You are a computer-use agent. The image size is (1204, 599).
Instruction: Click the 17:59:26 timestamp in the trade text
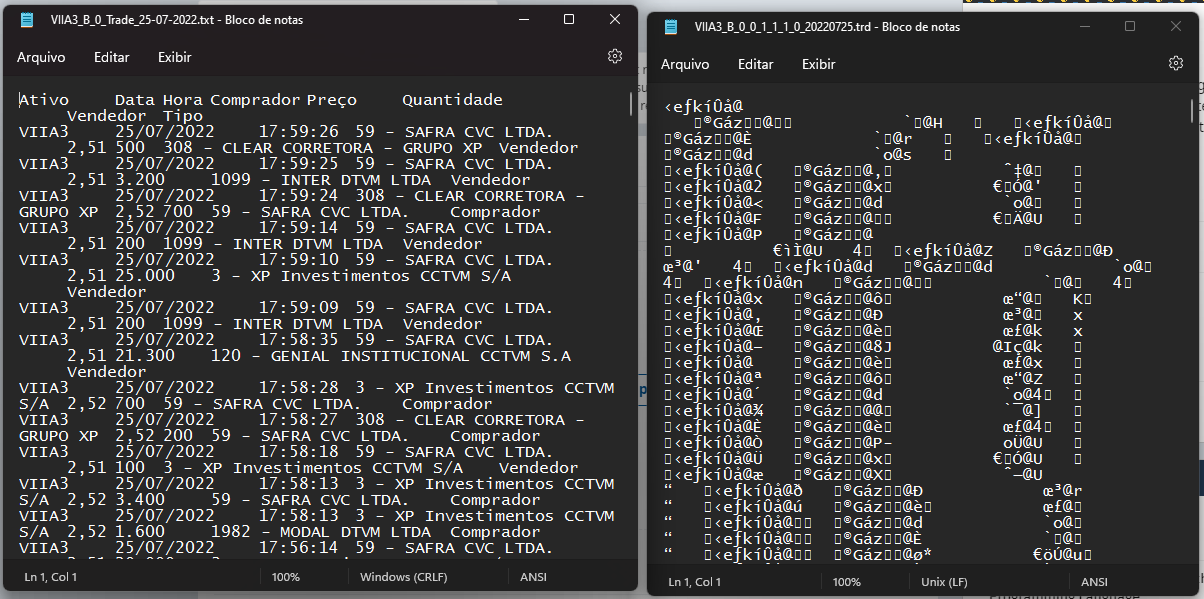tap(298, 132)
